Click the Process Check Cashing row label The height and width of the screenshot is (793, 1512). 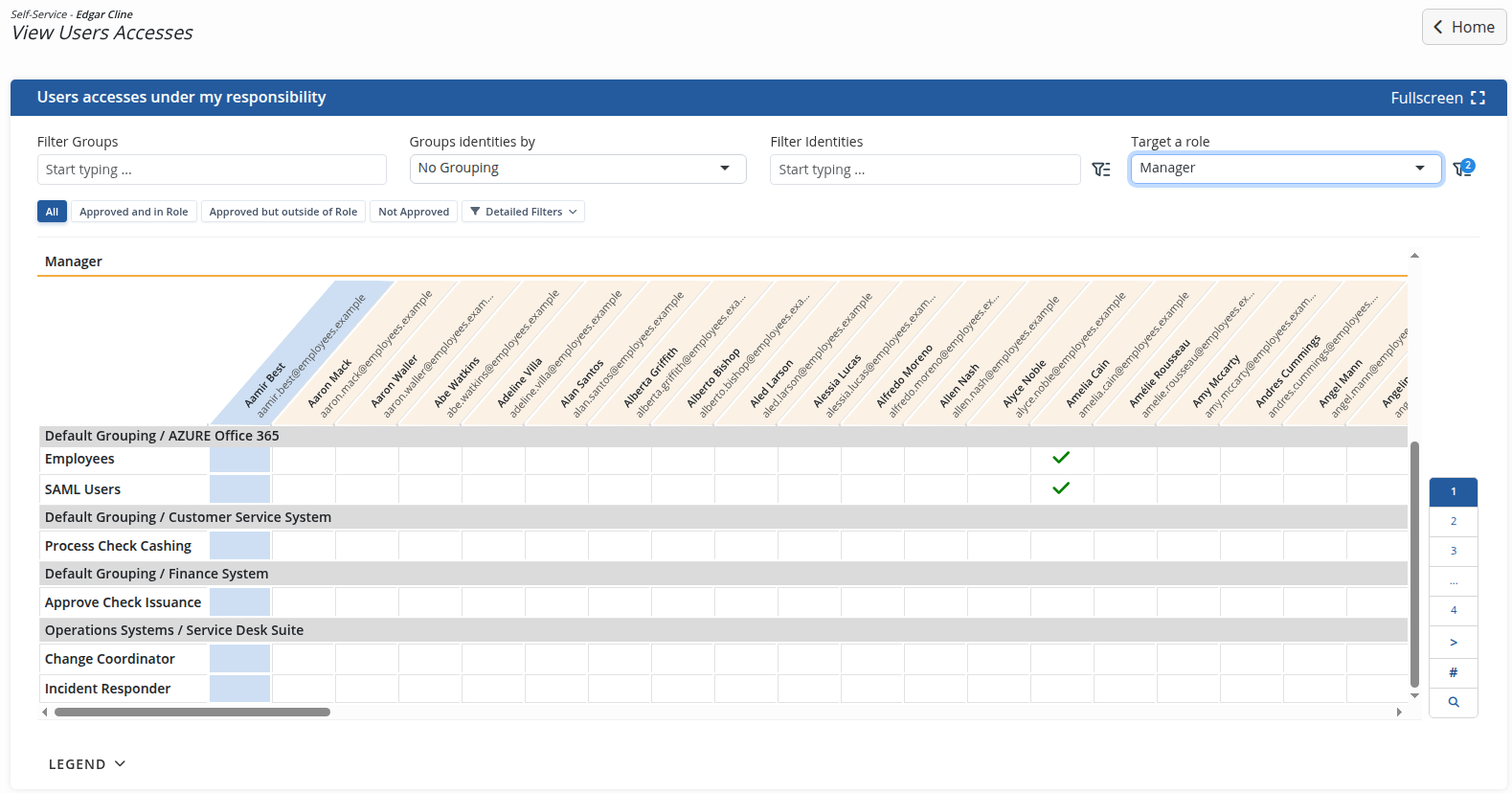(x=118, y=546)
